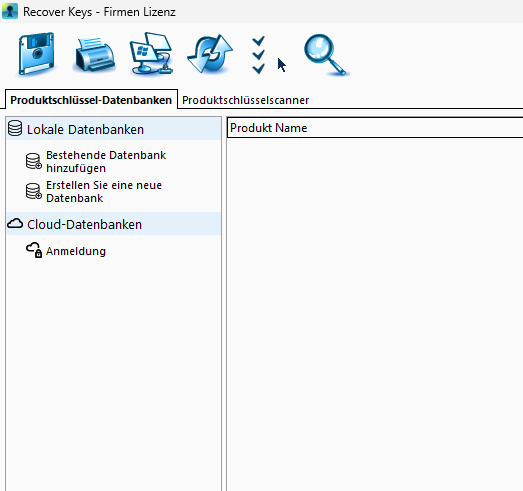523x491 pixels.
Task: Click the floppy disk Save icon
Action: 36,54
